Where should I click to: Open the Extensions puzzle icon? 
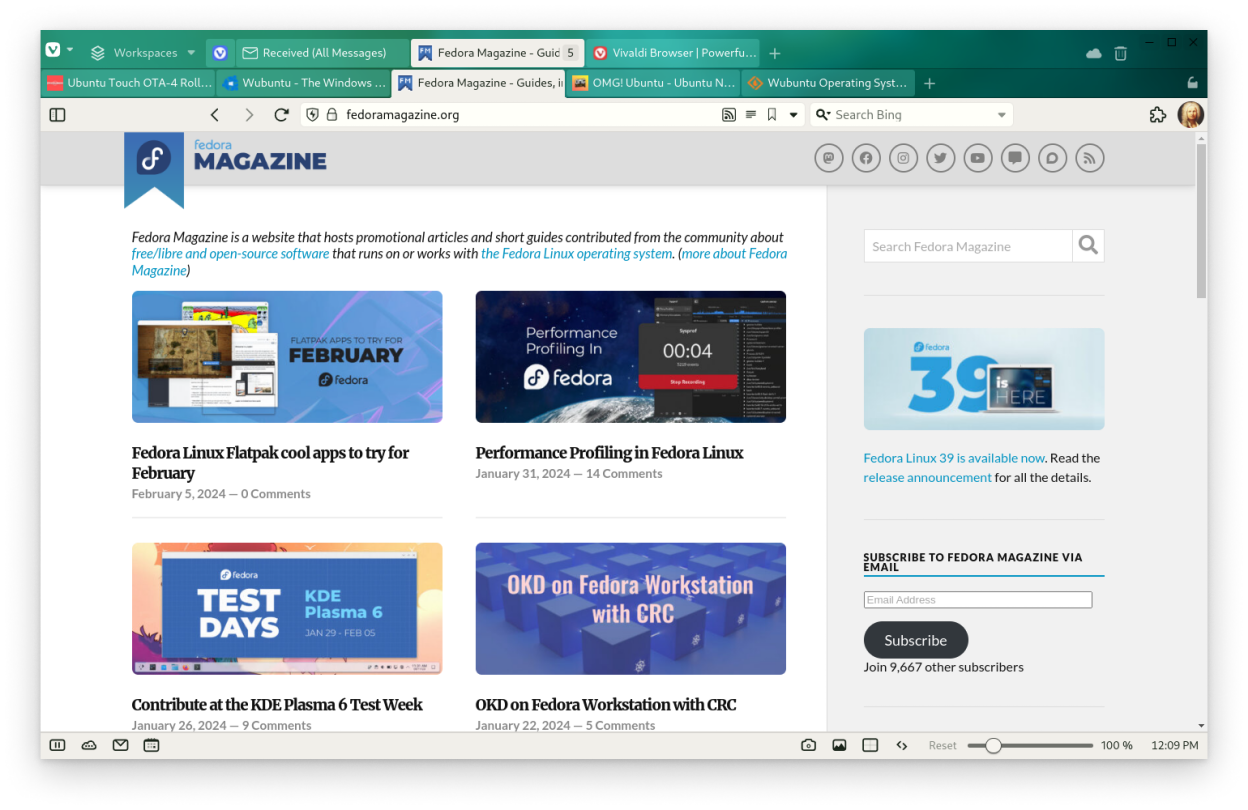[x=1158, y=115]
